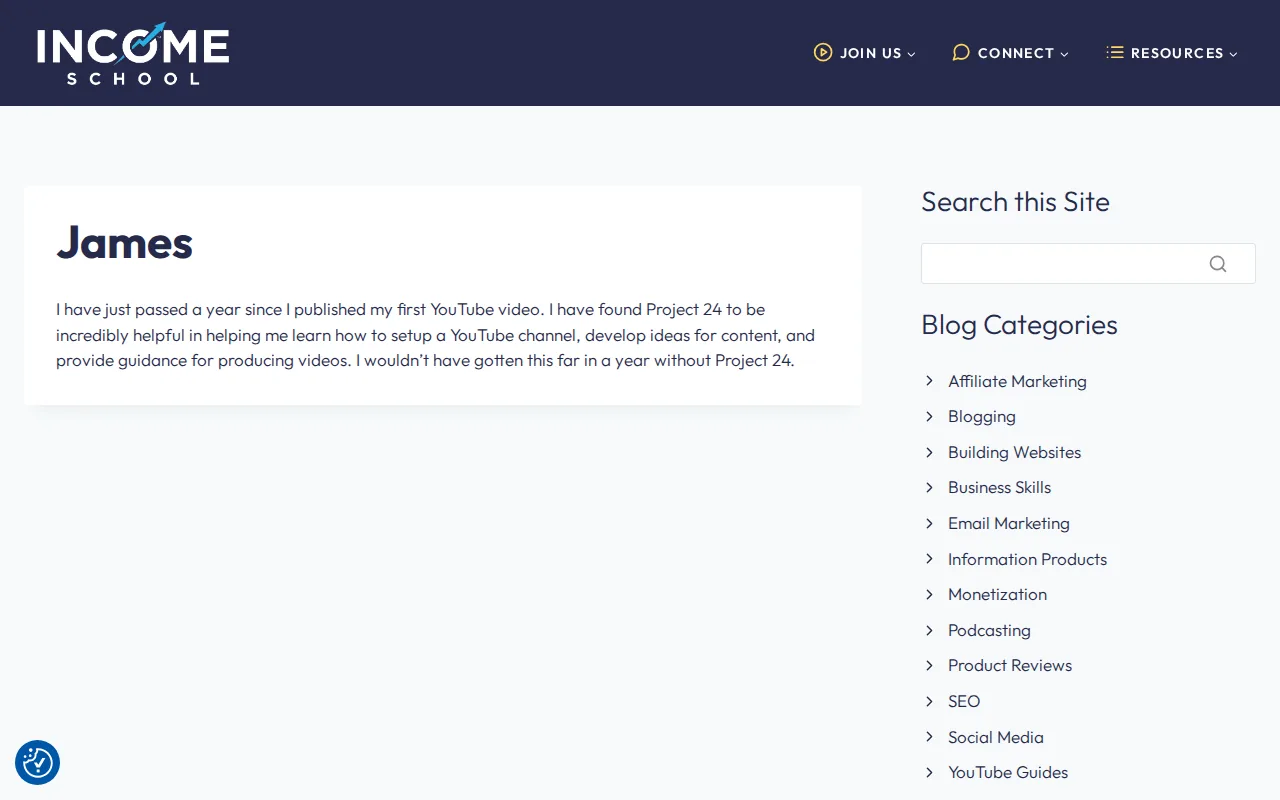Open the Affiliate Marketing category
The height and width of the screenshot is (800, 1280).
point(1017,381)
